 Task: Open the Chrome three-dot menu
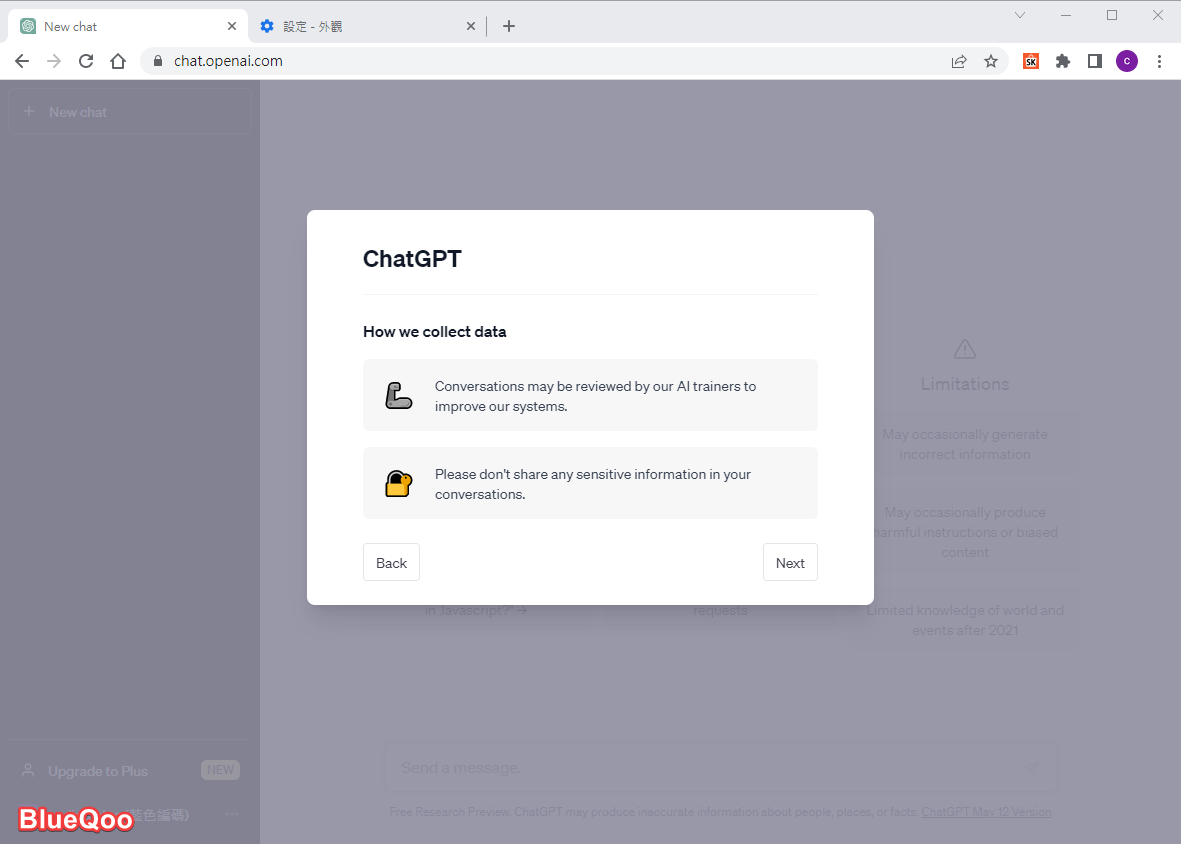(x=1159, y=61)
